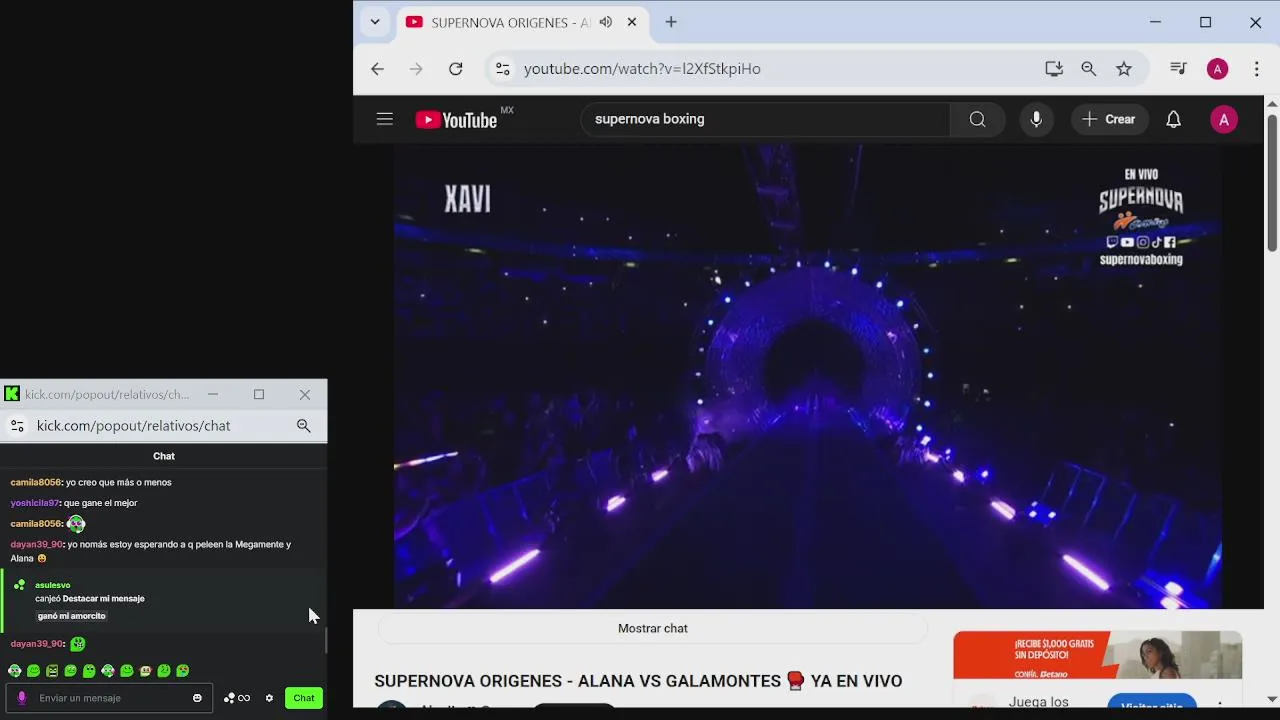
Task: Go back to the previous page in Chrome
Action: click(x=377, y=69)
